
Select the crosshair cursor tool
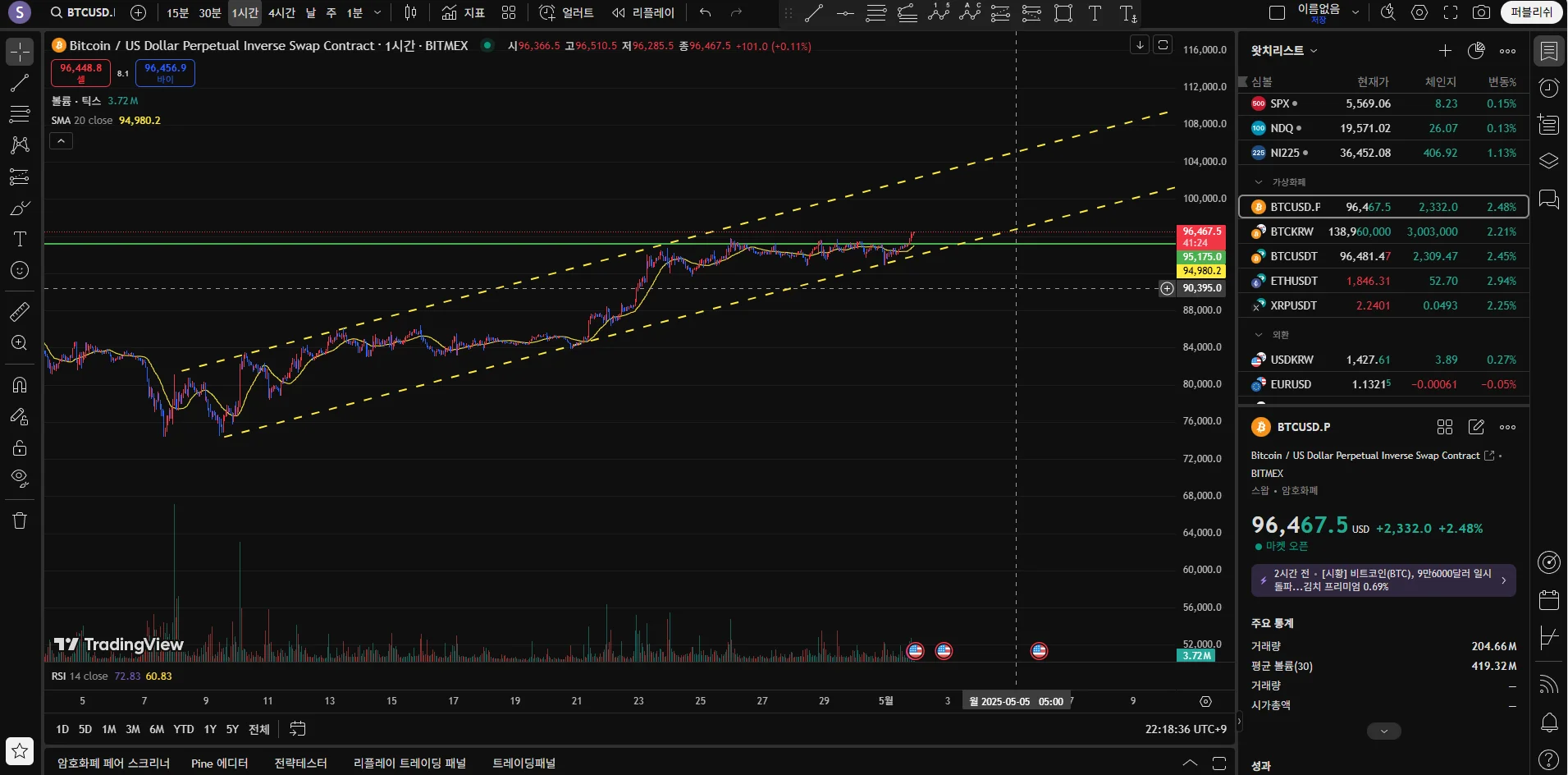[x=20, y=52]
